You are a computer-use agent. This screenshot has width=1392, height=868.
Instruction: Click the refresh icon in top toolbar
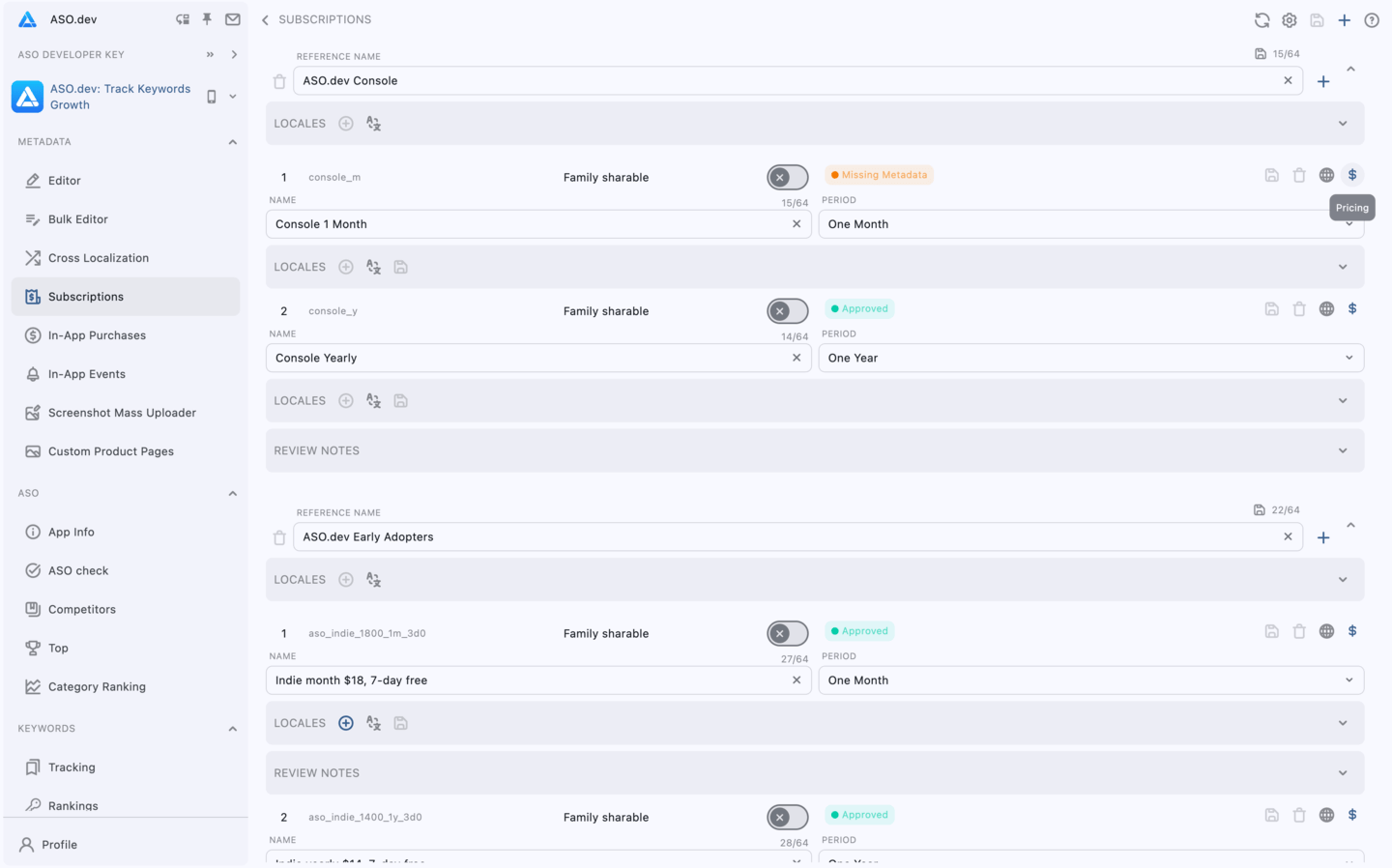(x=1261, y=20)
